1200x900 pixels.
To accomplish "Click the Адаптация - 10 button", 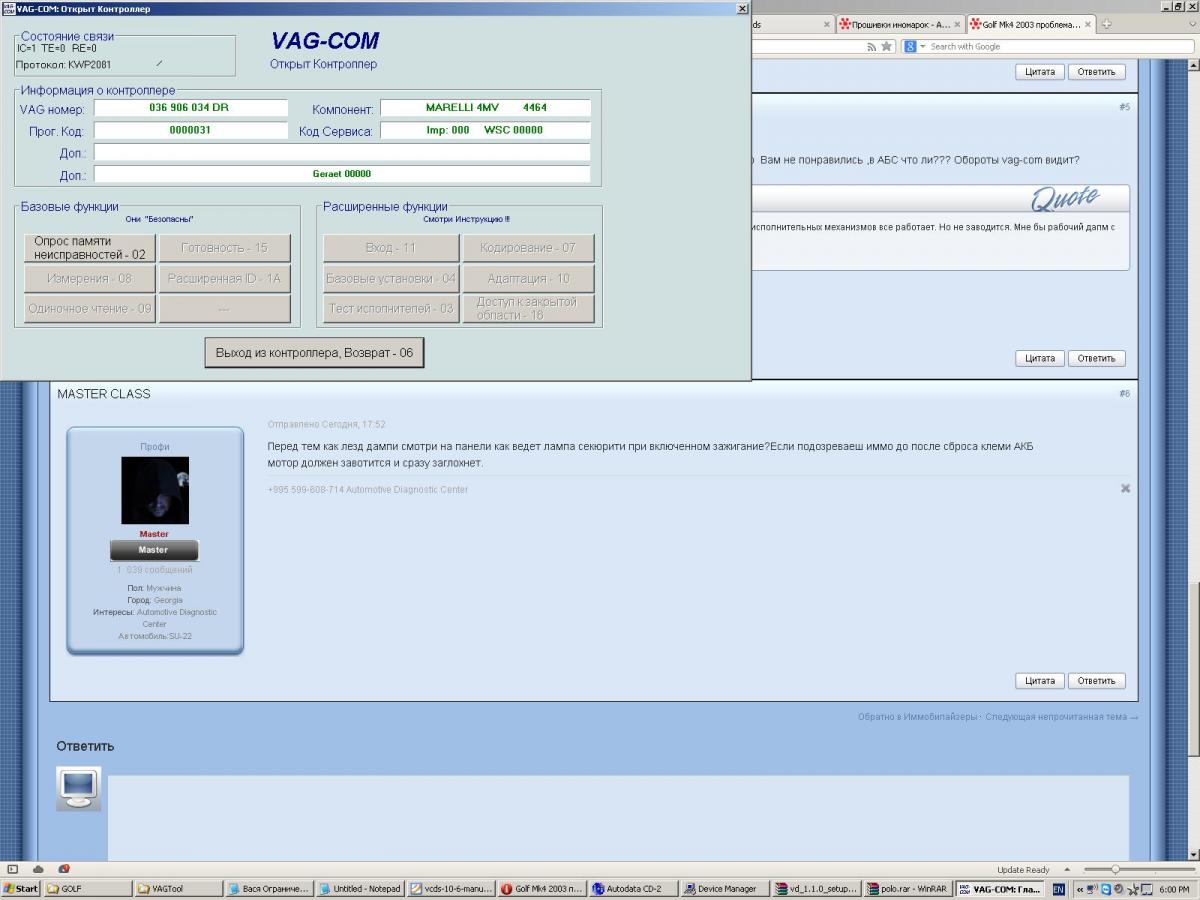I will click(x=528, y=279).
